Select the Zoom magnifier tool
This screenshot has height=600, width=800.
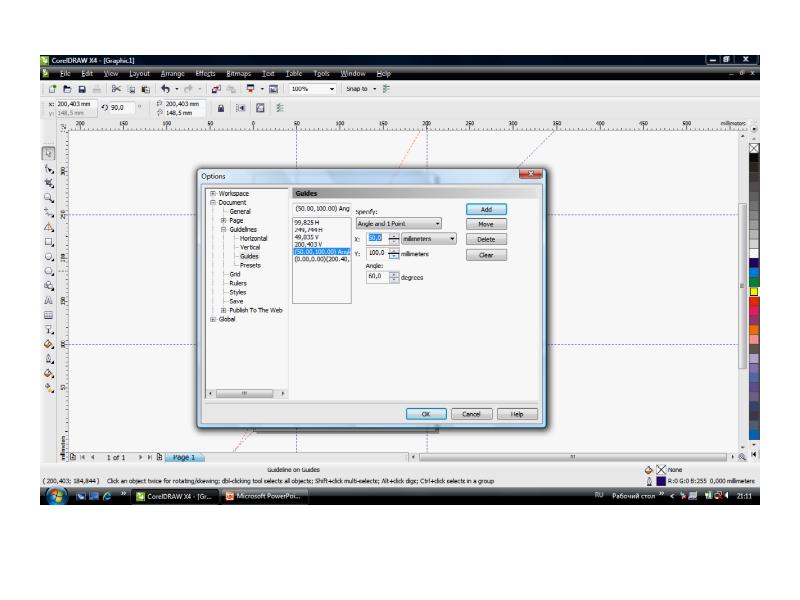coord(48,197)
